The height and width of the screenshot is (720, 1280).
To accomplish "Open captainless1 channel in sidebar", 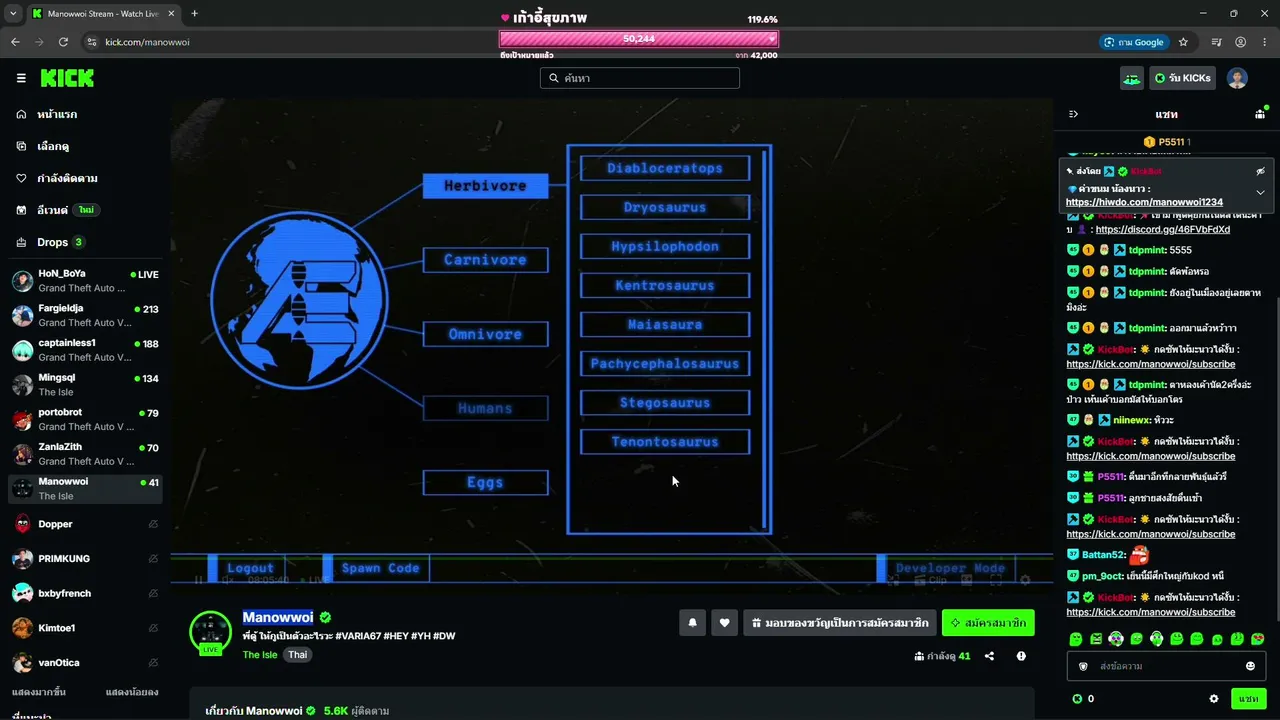I will point(85,350).
